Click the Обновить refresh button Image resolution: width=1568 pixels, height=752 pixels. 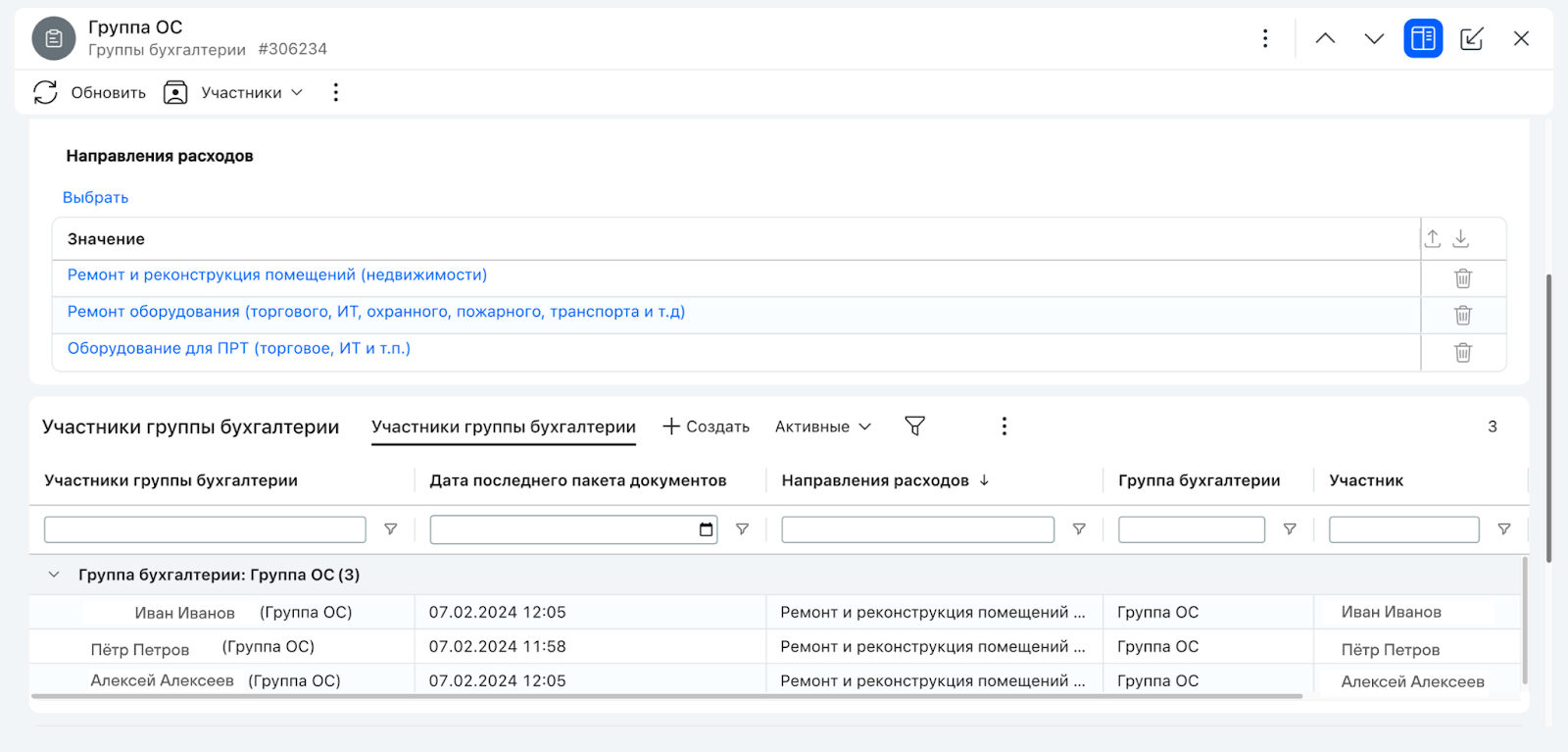[89, 92]
